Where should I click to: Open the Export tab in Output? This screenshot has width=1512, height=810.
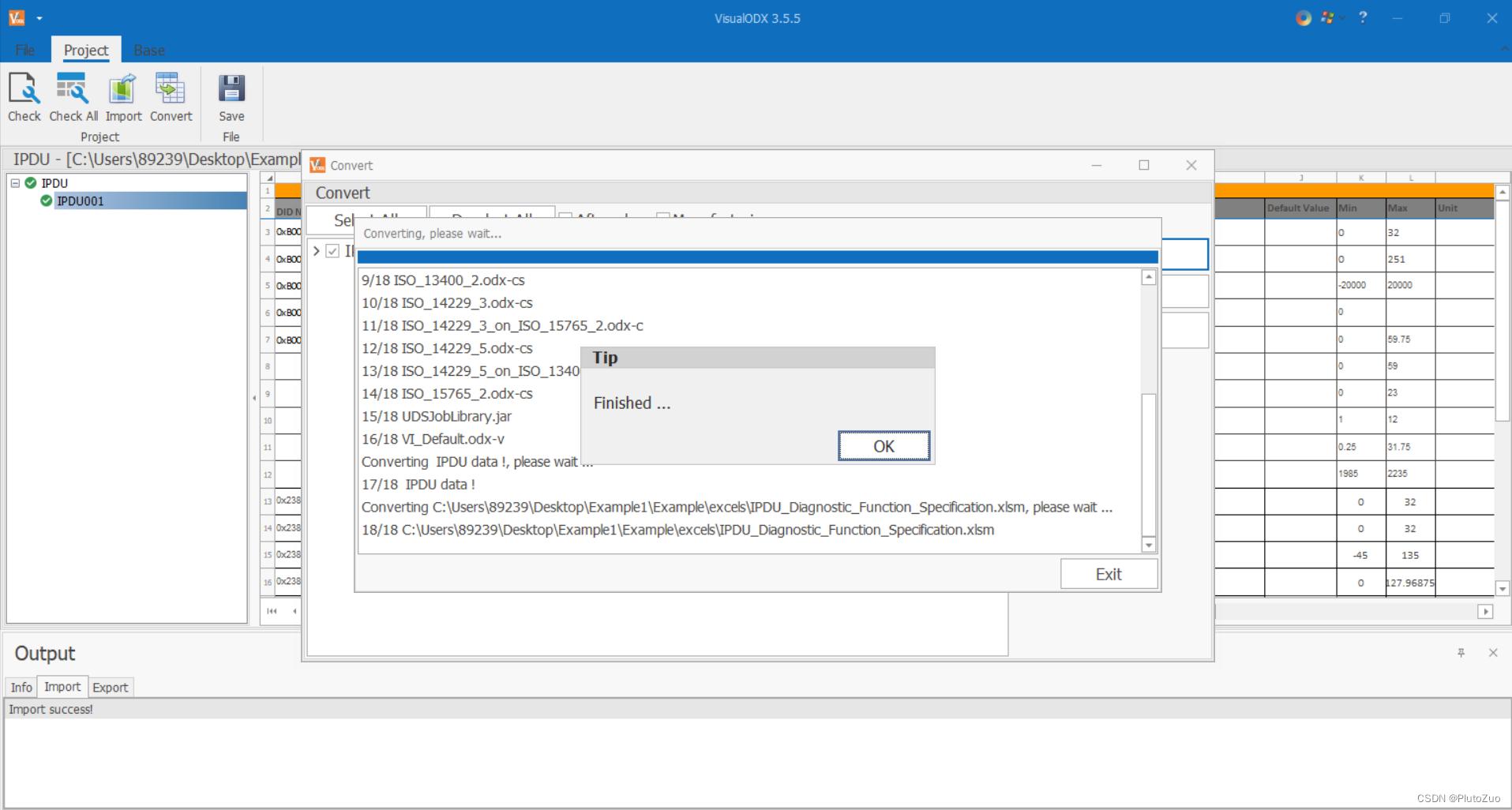pyautogui.click(x=111, y=688)
